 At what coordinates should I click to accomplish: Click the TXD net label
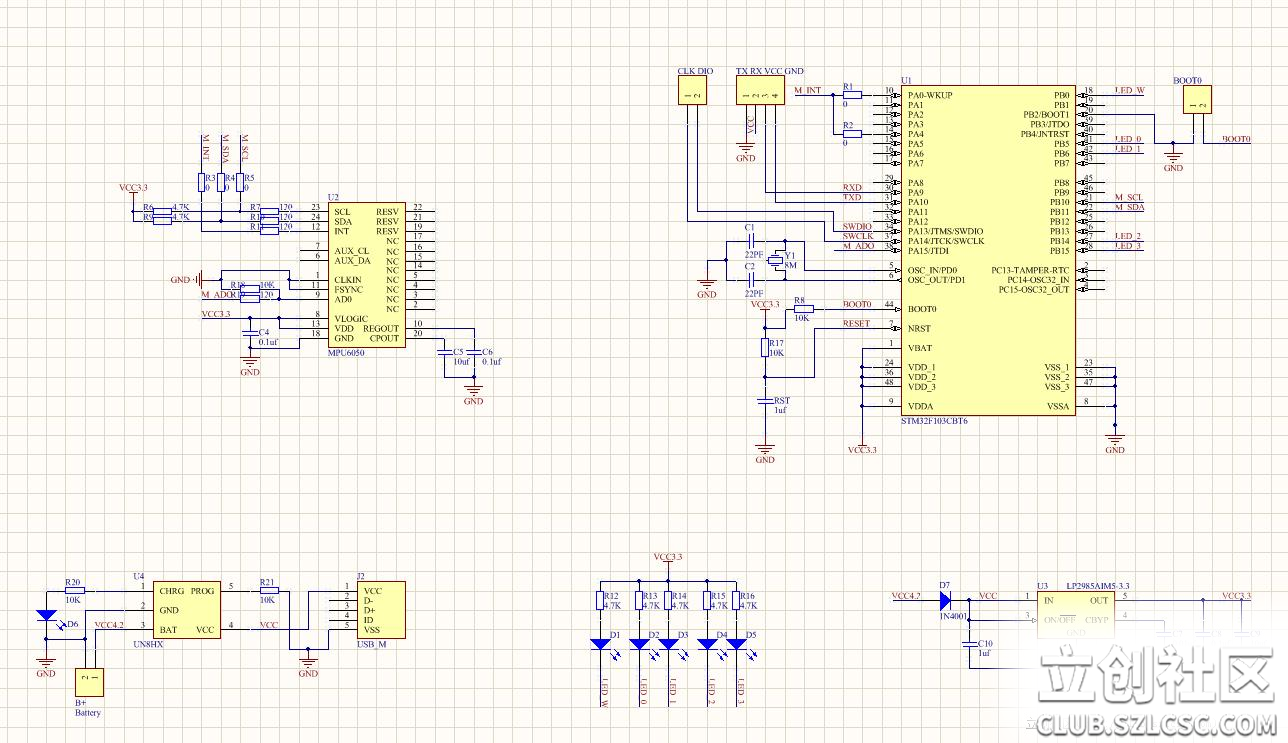[x=852, y=197]
